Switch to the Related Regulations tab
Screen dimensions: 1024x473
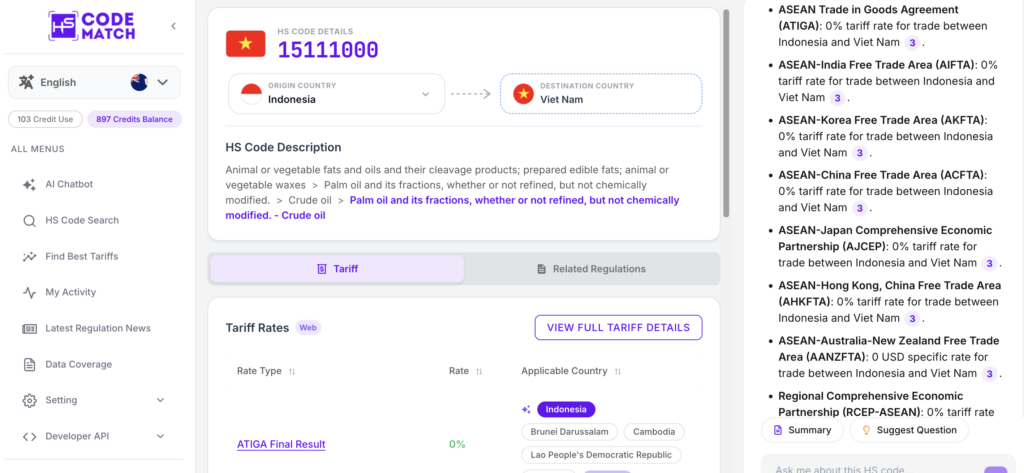pos(591,269)
